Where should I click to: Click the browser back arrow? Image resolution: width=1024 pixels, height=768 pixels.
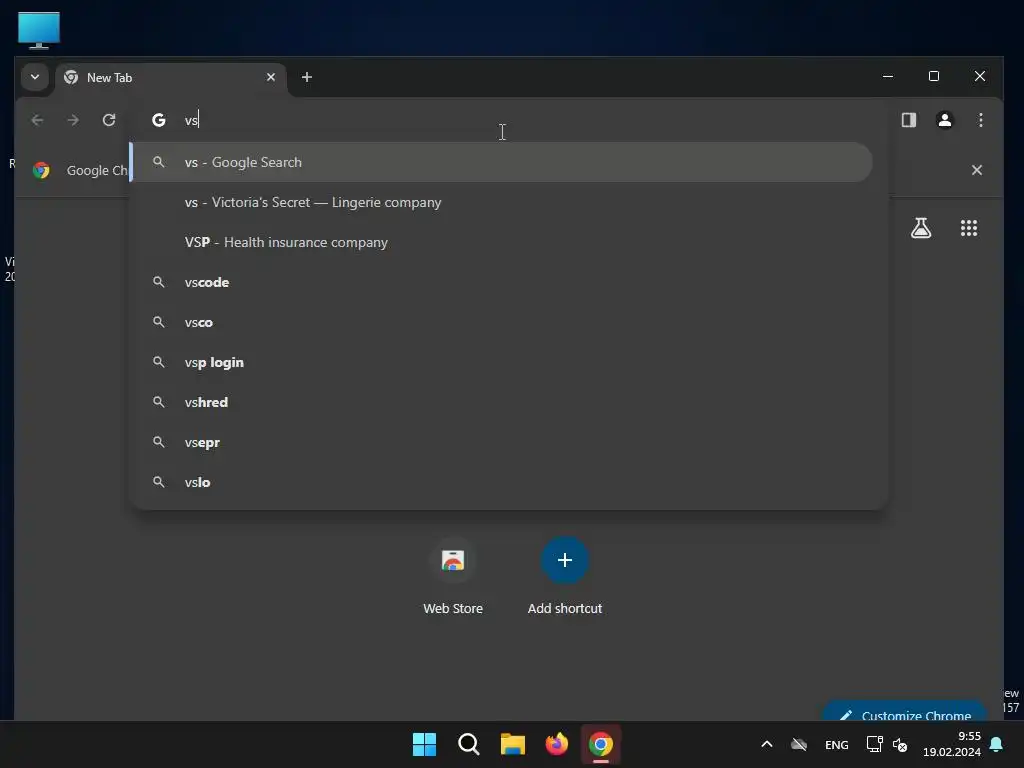point(37,120)
